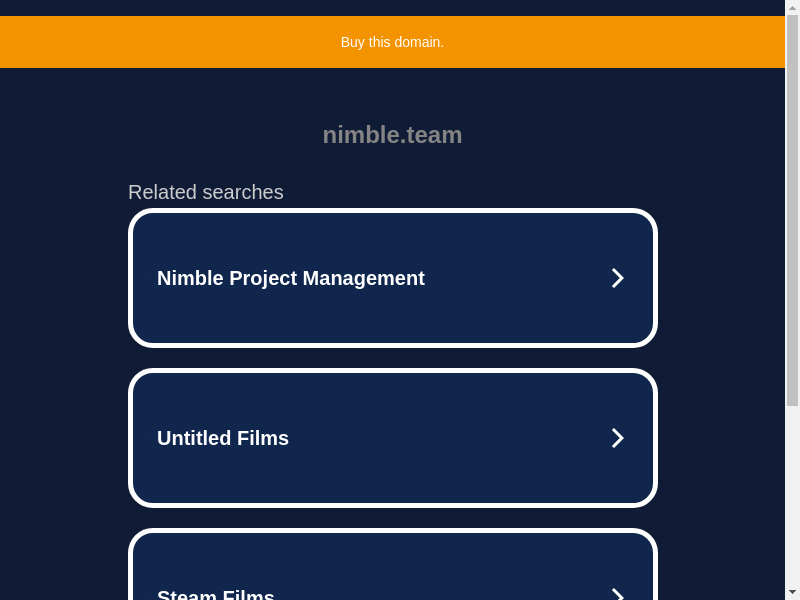Click the chevron arrow on Untitled Films card
Screen dimensions: 800x600
[617, 438]
